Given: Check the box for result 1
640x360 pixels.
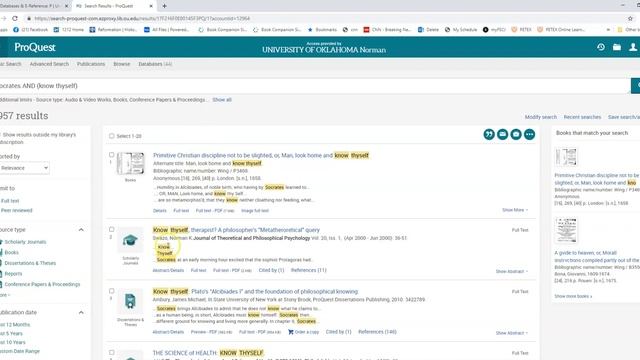Looking at the screenshot, I should click(x=111, y=155).
